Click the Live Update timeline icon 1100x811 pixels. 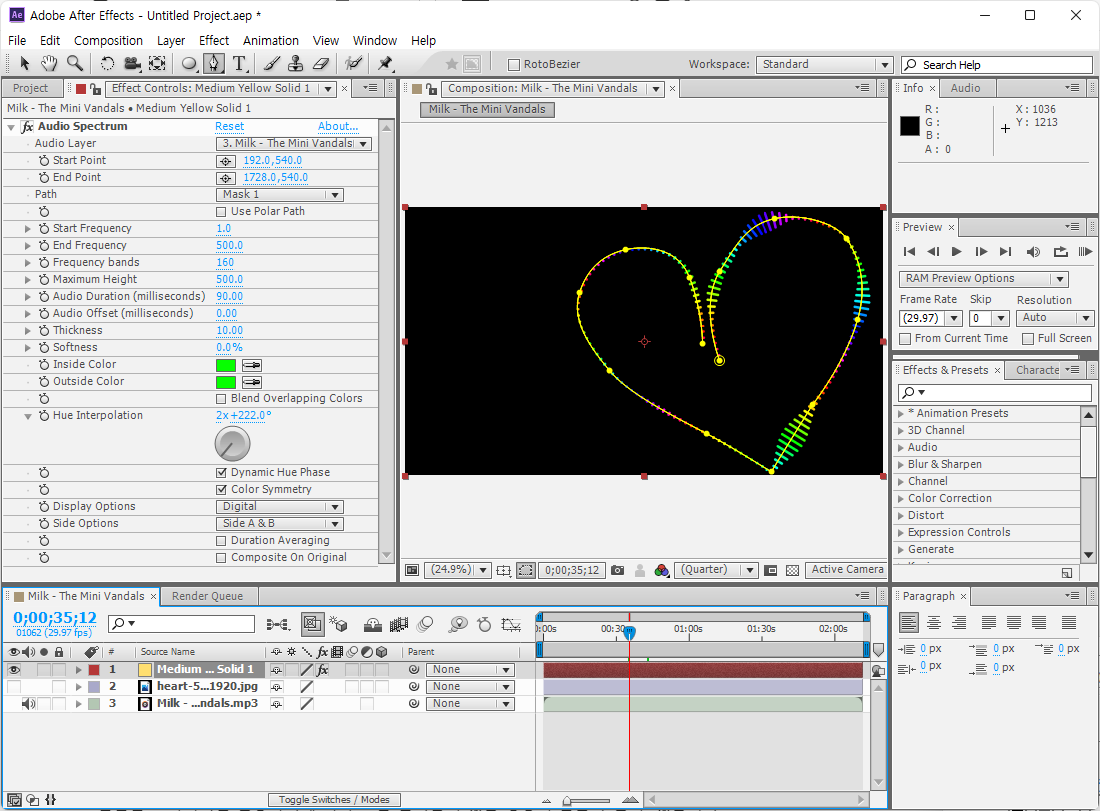pyautogui.click(x=312, y=624)
